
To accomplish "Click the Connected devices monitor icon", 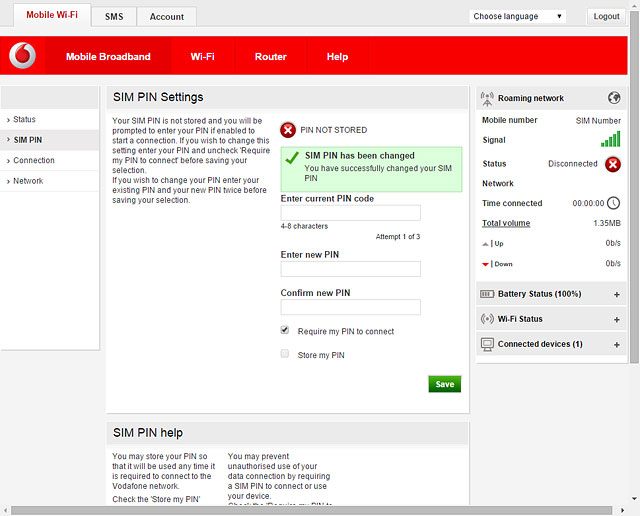I will pos(487,344).
